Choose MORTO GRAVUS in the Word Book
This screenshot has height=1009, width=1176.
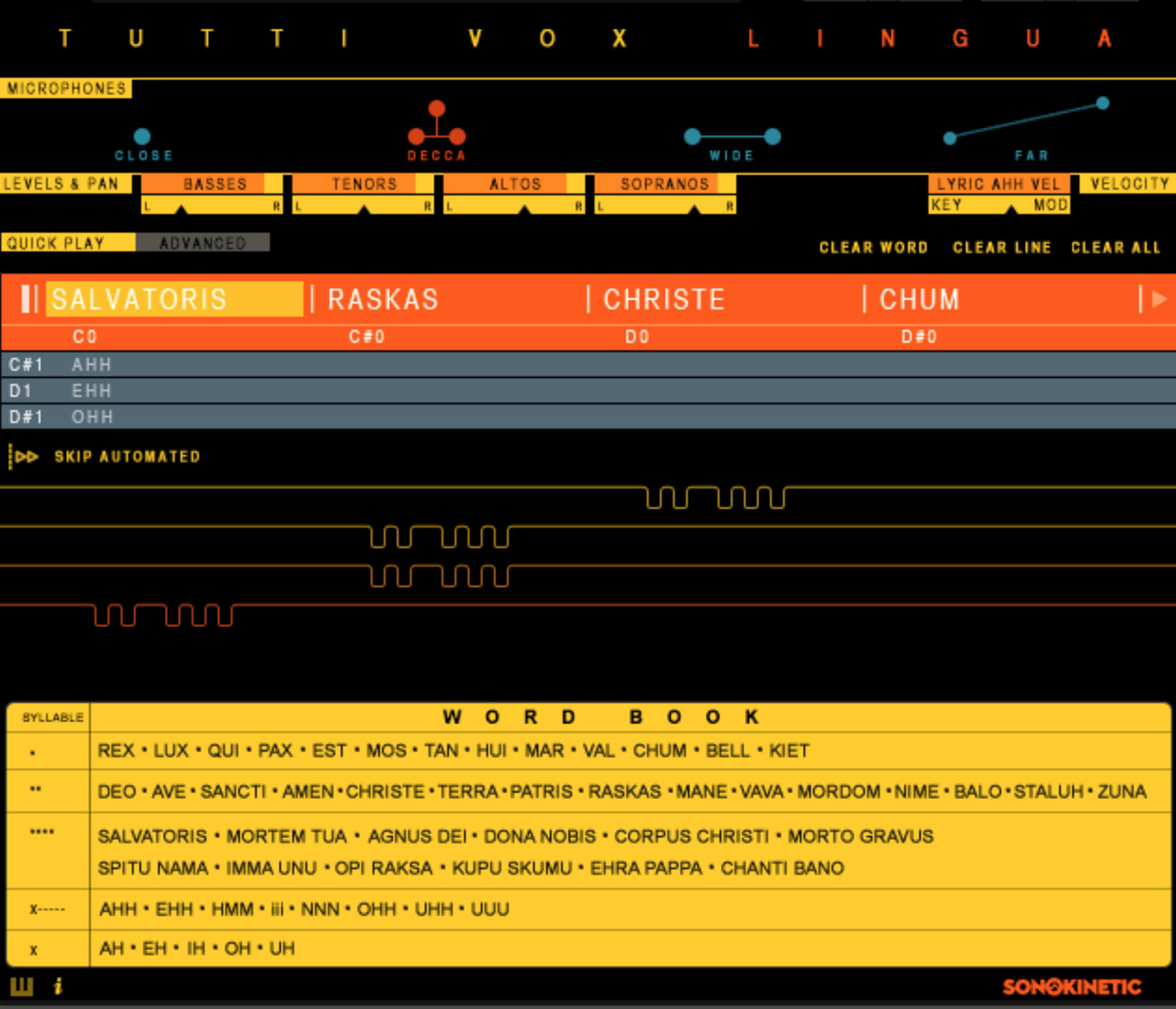860,836
